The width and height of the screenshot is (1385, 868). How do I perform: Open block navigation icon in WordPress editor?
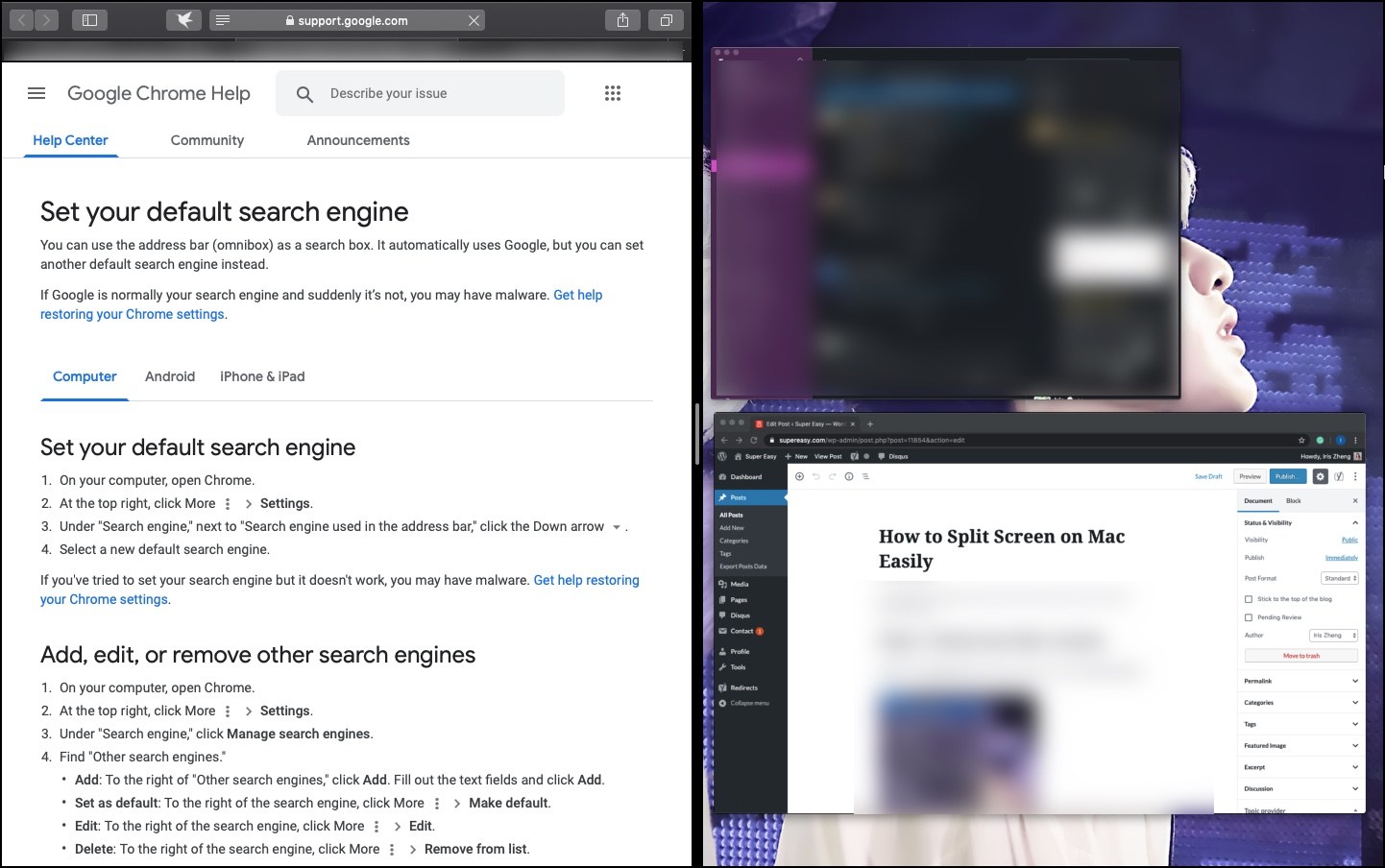click(x=865, y=476)
